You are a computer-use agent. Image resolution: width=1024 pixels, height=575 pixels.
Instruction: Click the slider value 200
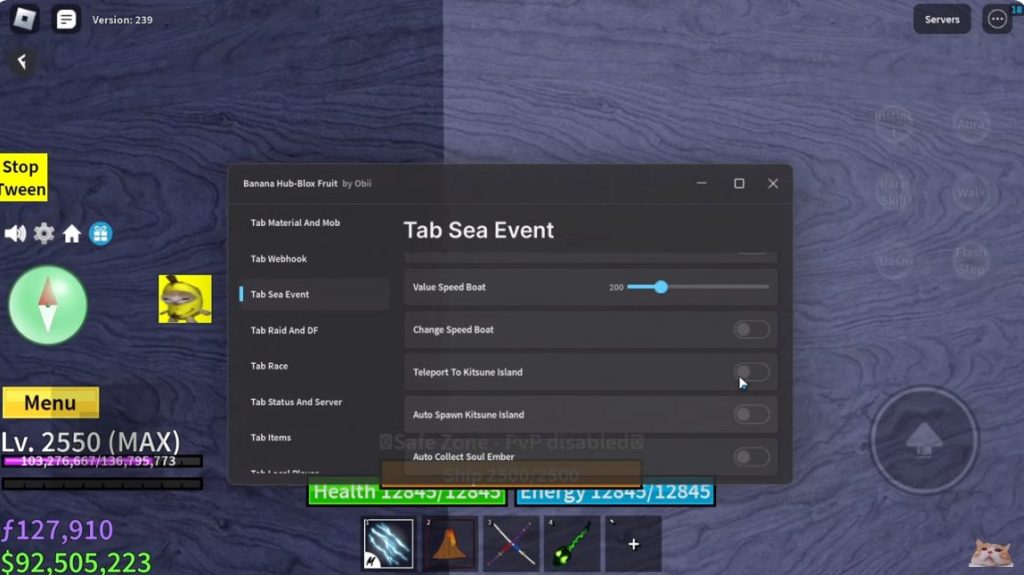coord(616,288)
